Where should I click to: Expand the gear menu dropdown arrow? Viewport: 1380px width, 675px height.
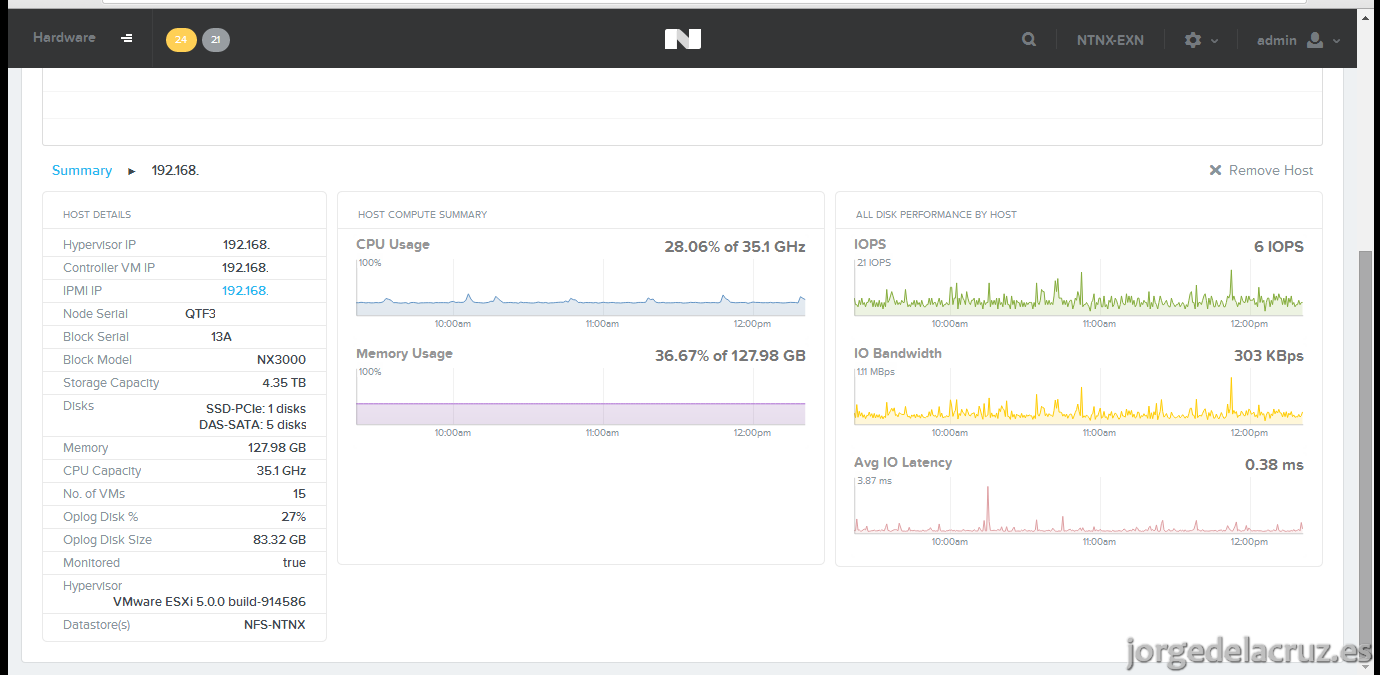(1215, 41)
